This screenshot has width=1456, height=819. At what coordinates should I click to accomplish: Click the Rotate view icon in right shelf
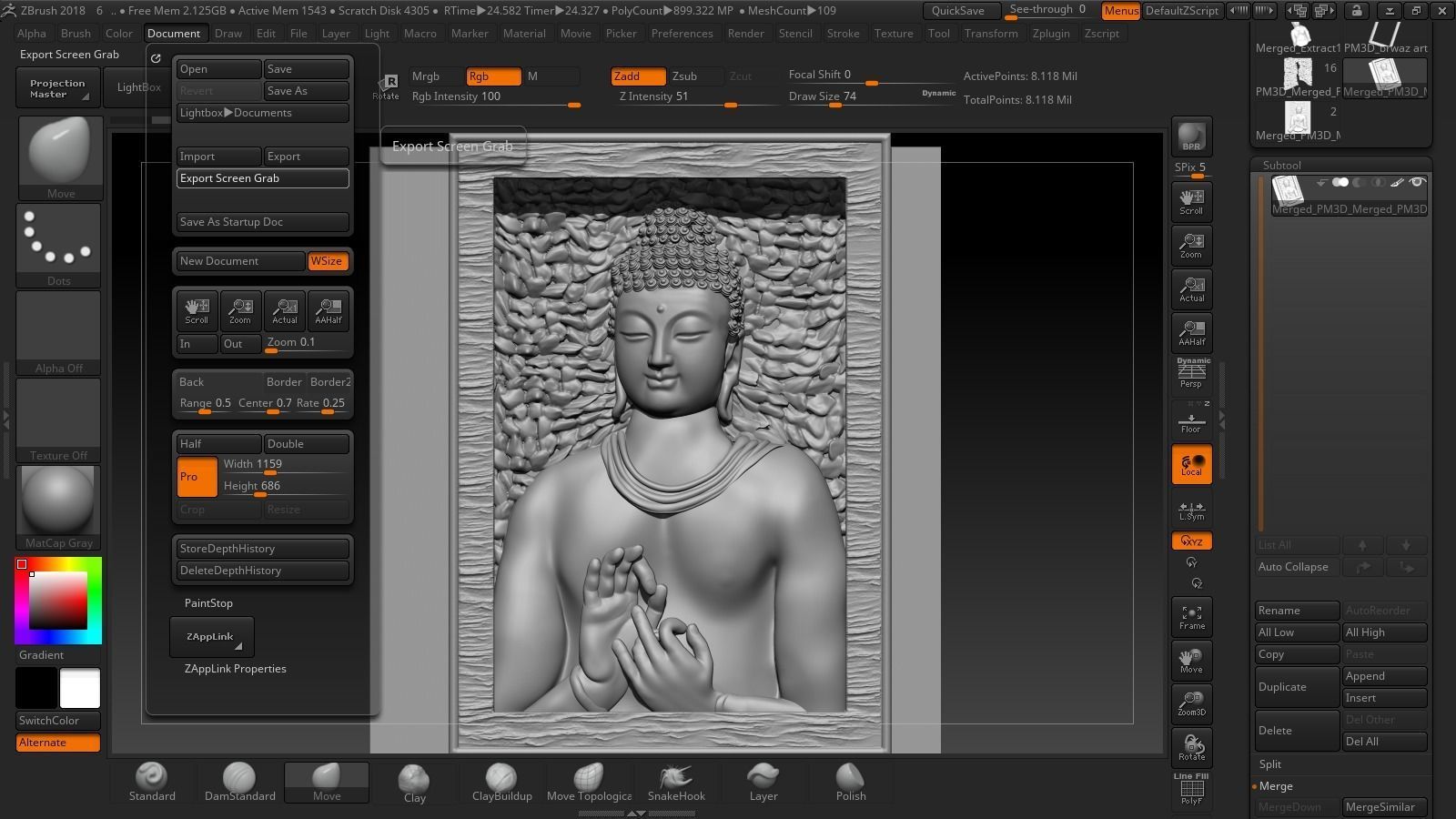pos(1191,748)
